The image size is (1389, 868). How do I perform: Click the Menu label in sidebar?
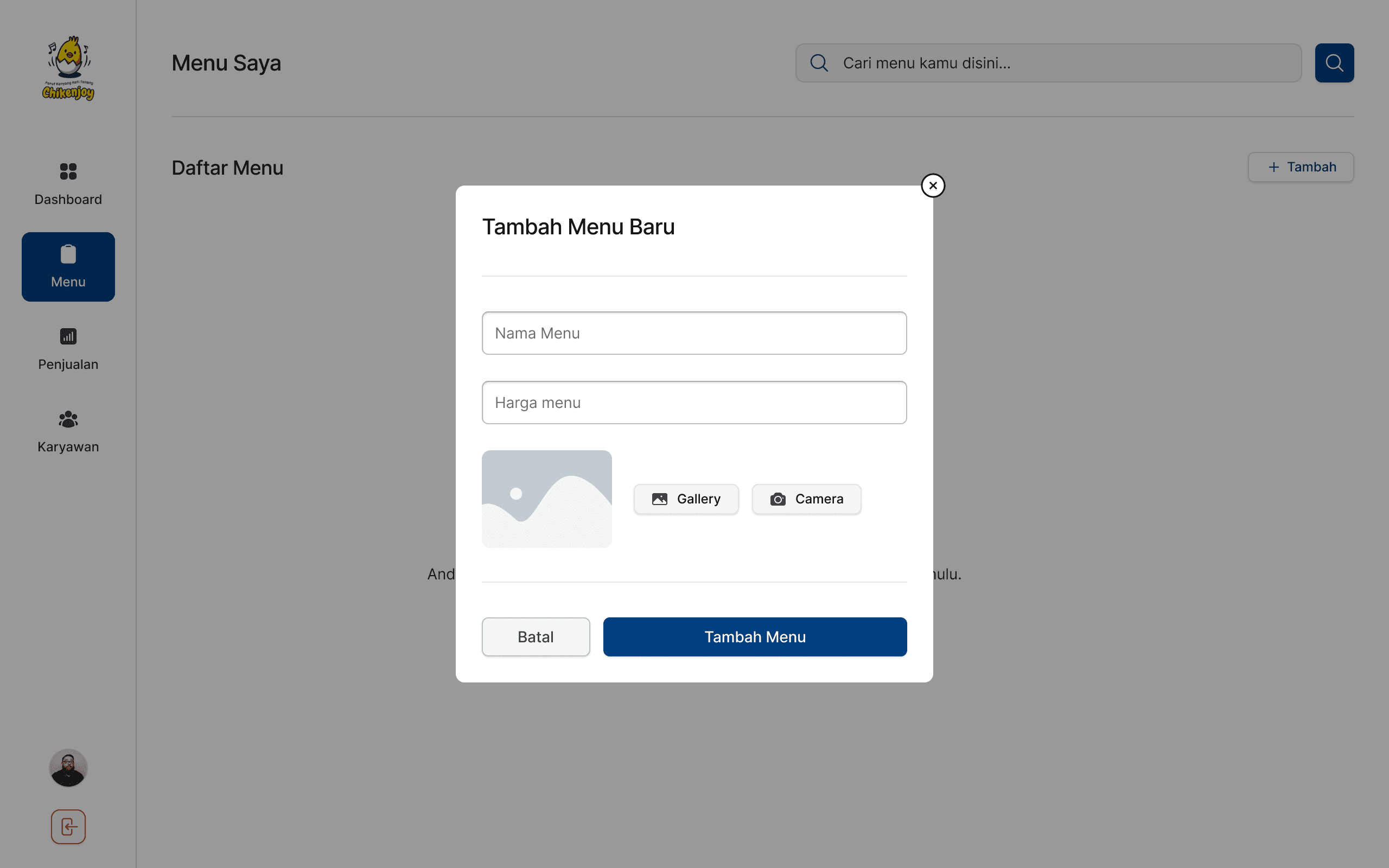tap(68, 282)
